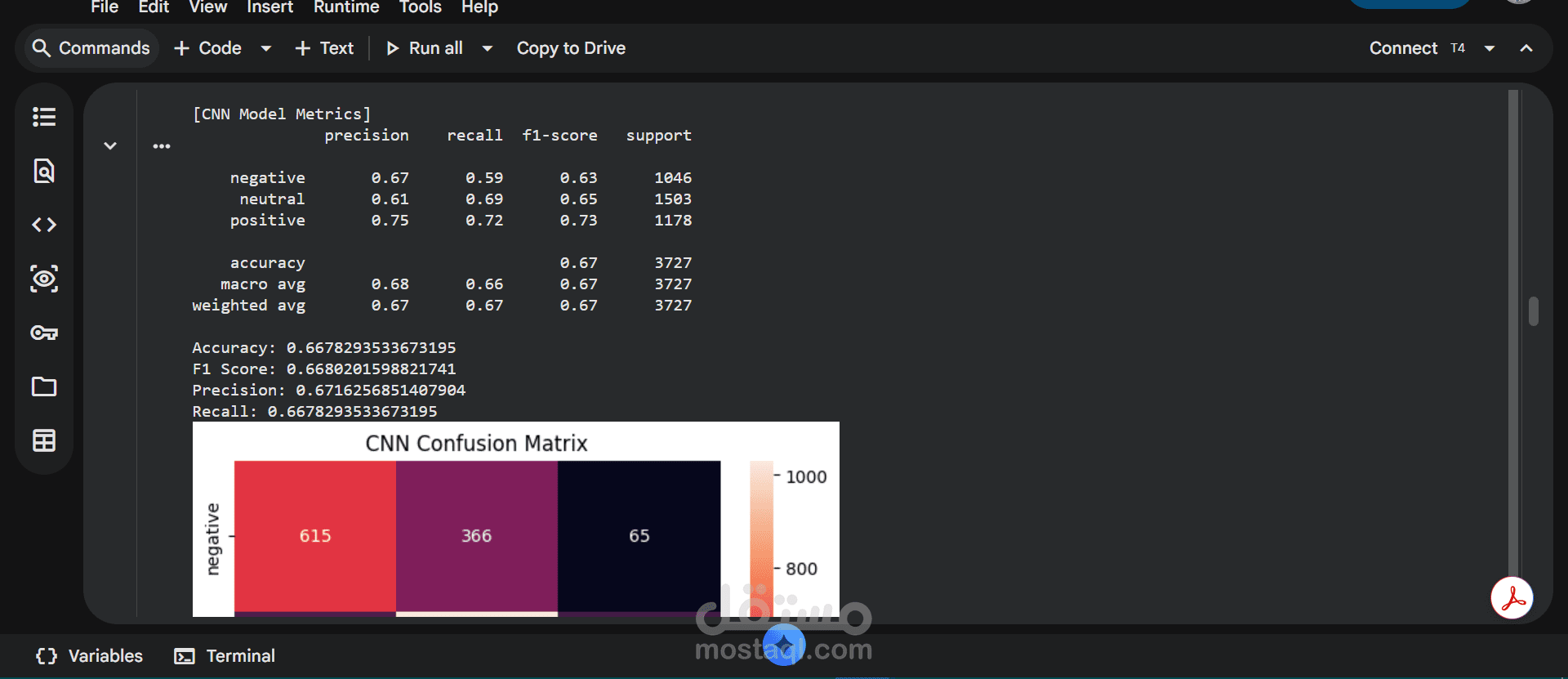The height and width of the screenshot is (679, 1568).
Task: Open the Code insert dropdown arrow
Action: click(265, 48)
